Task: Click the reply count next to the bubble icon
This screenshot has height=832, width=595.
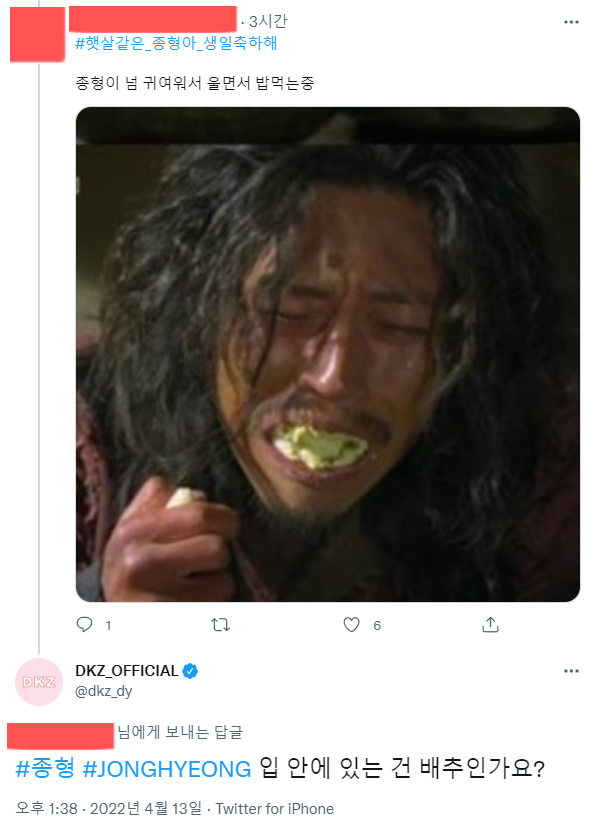Action: 106,623
